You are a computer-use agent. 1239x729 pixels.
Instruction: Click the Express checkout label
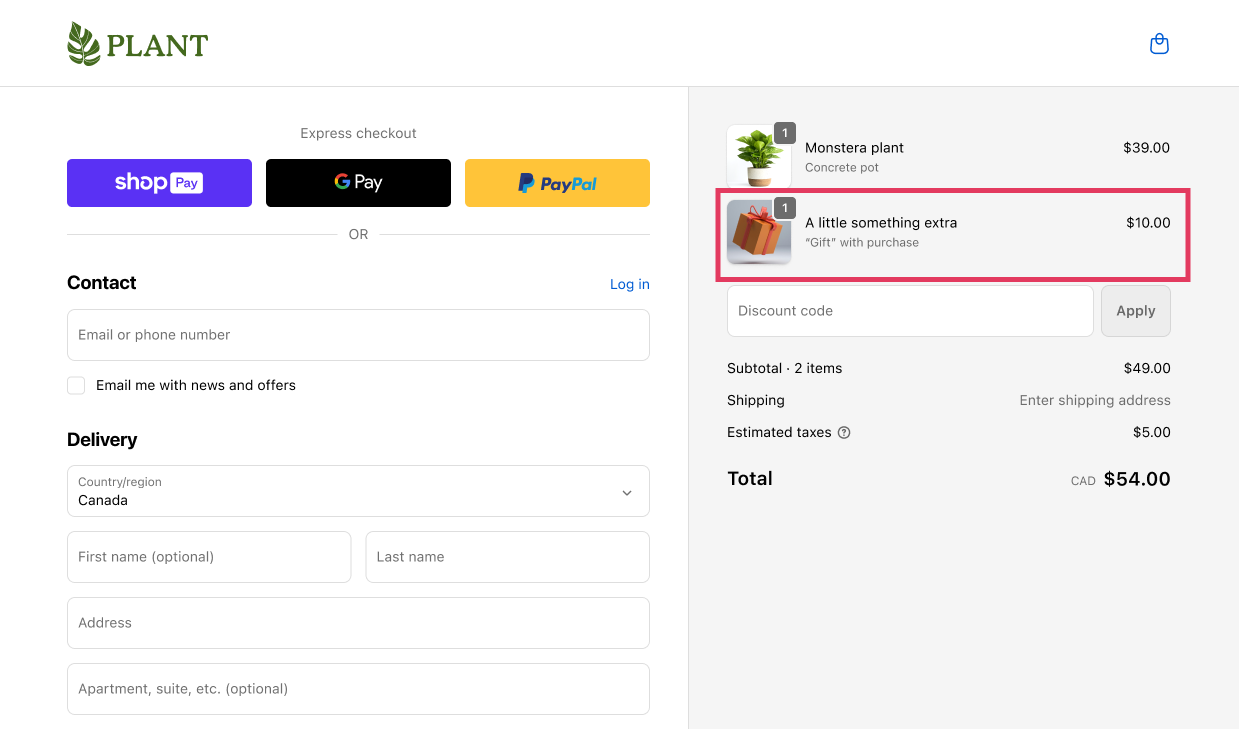pos(358,134)
